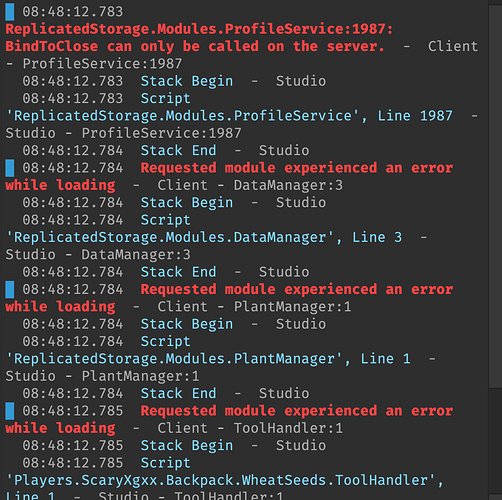Open the PlantManager Line 1 stack link

pos(208,359)
